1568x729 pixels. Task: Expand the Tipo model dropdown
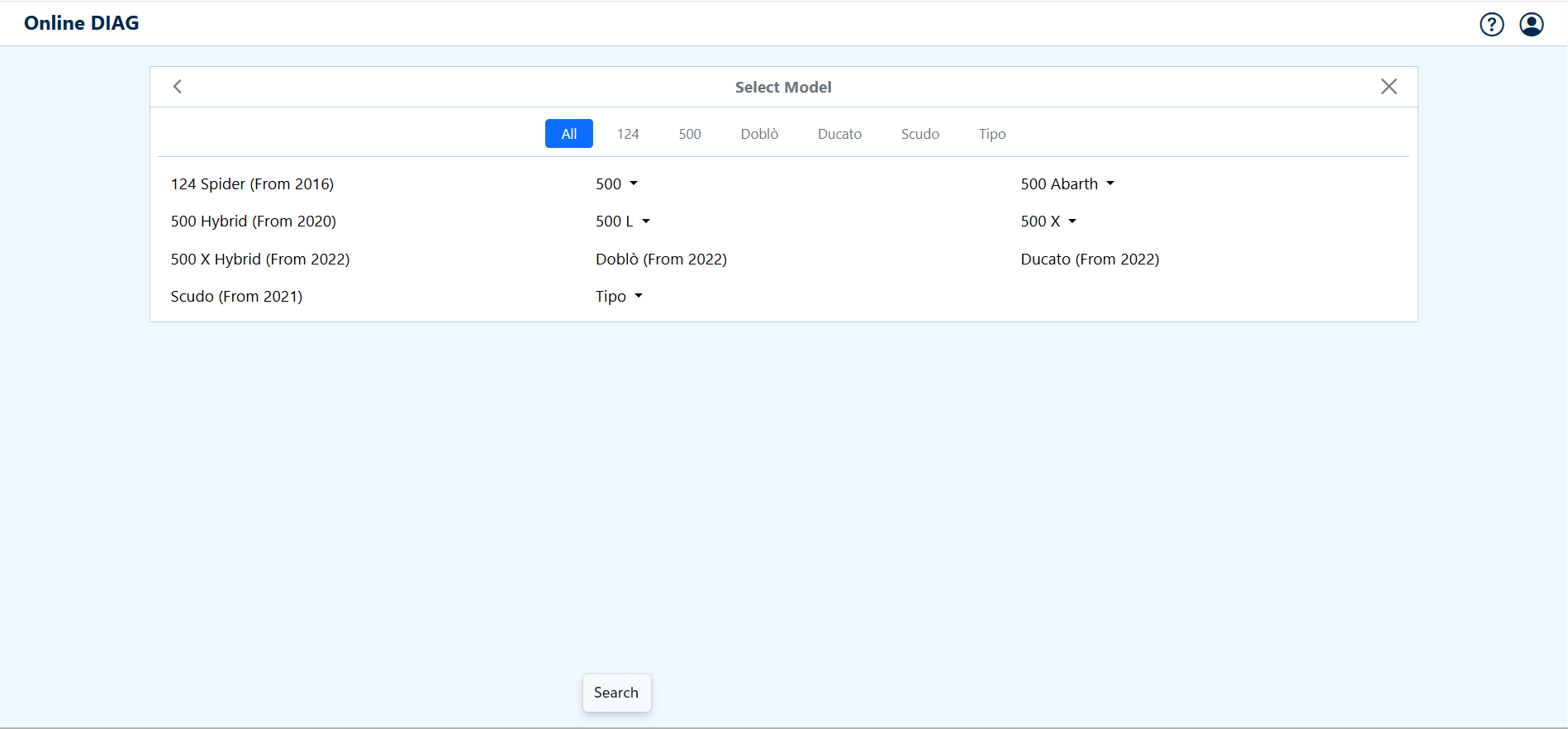coord(619,297)
